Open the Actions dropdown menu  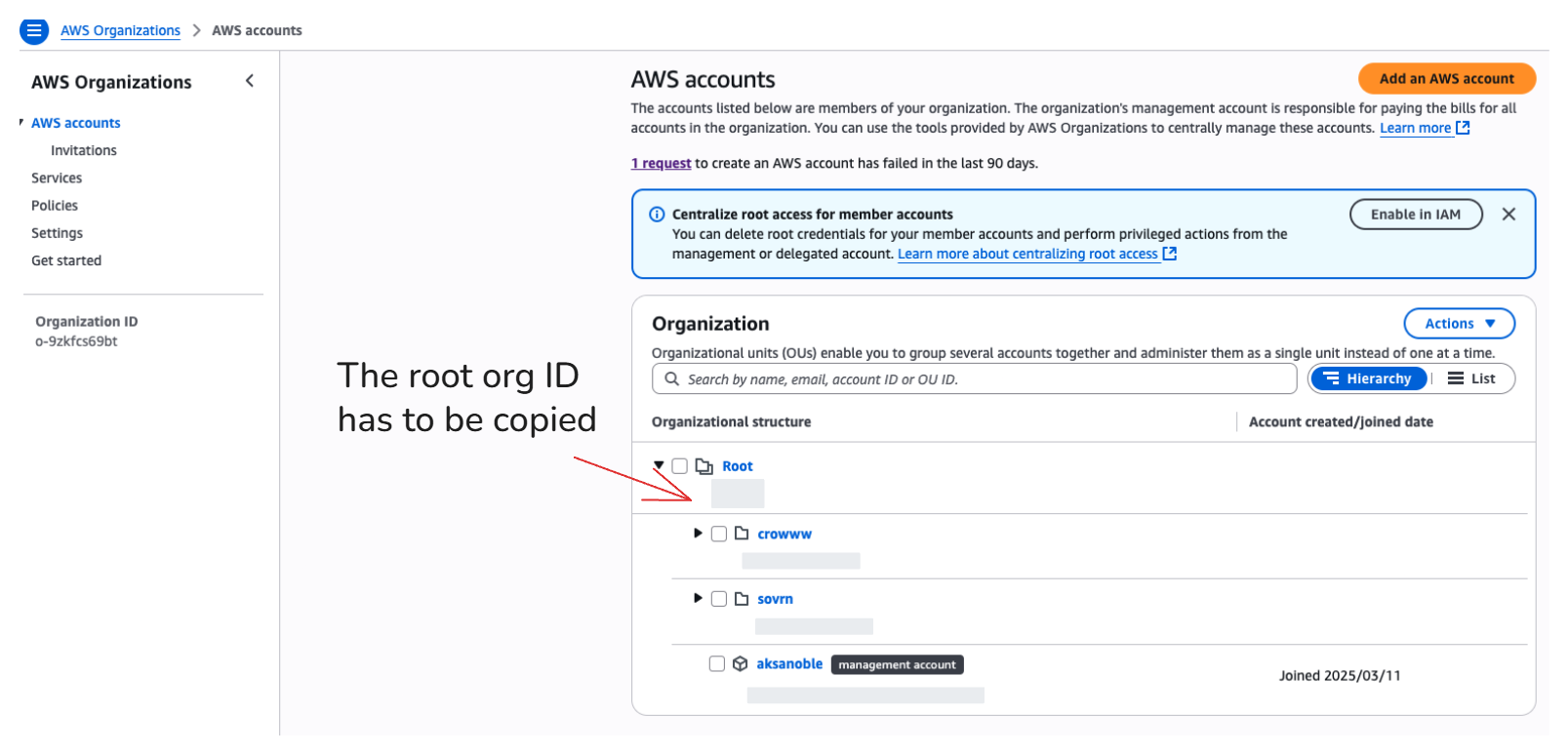(x=1459, y=324)
